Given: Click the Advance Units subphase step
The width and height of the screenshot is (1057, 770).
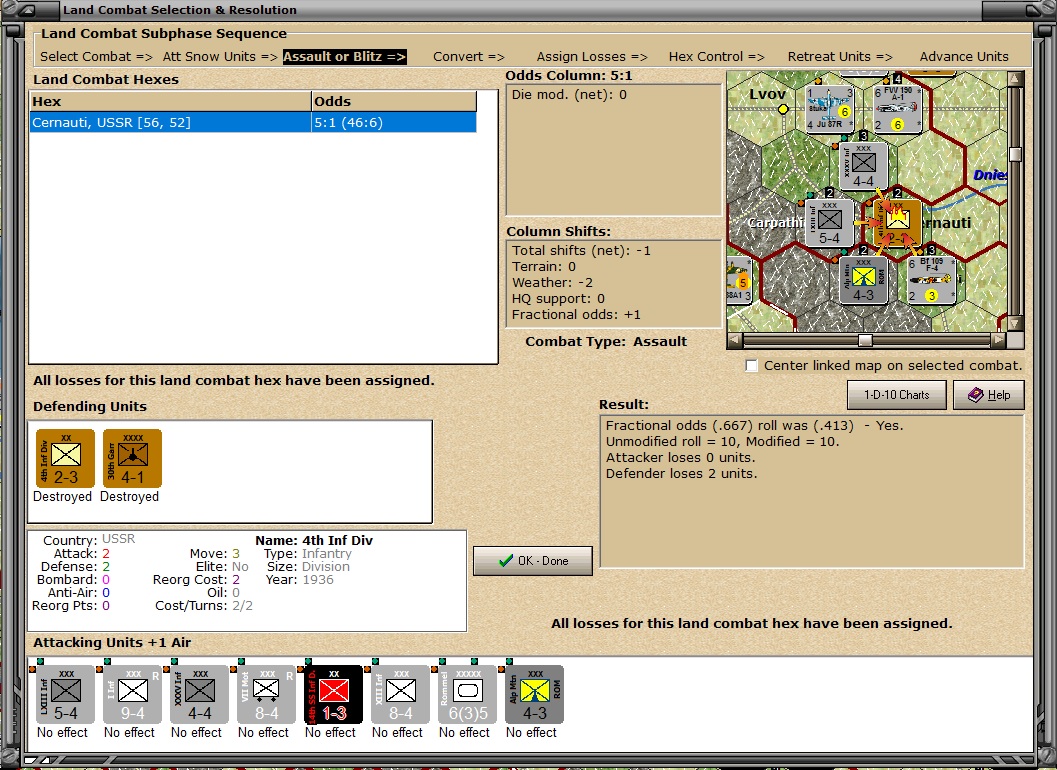Looking at the screenshot, I should (x=964, y=57).
